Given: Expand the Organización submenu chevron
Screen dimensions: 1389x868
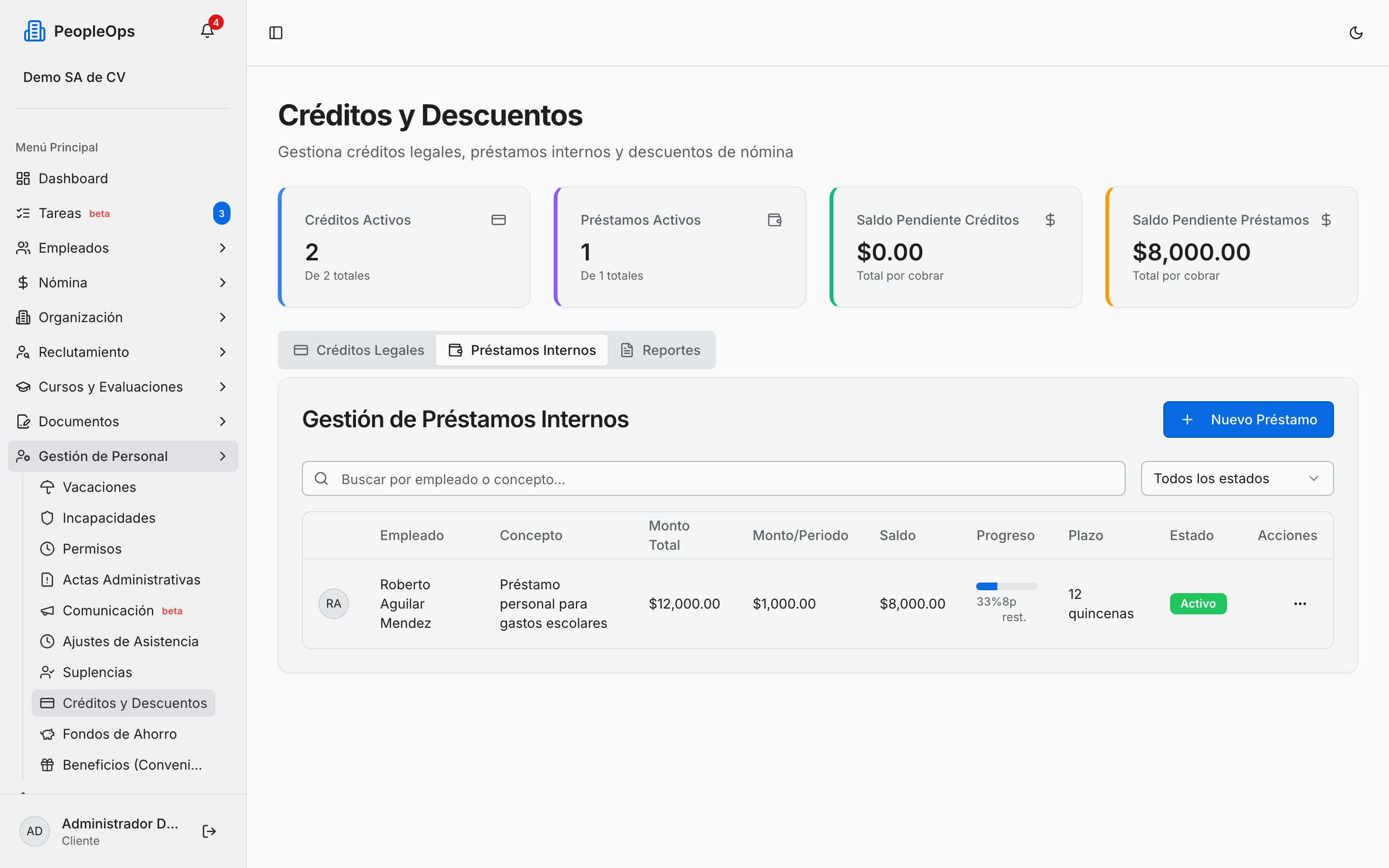Looking at the screenshot, I should click(x=223, y=317).
